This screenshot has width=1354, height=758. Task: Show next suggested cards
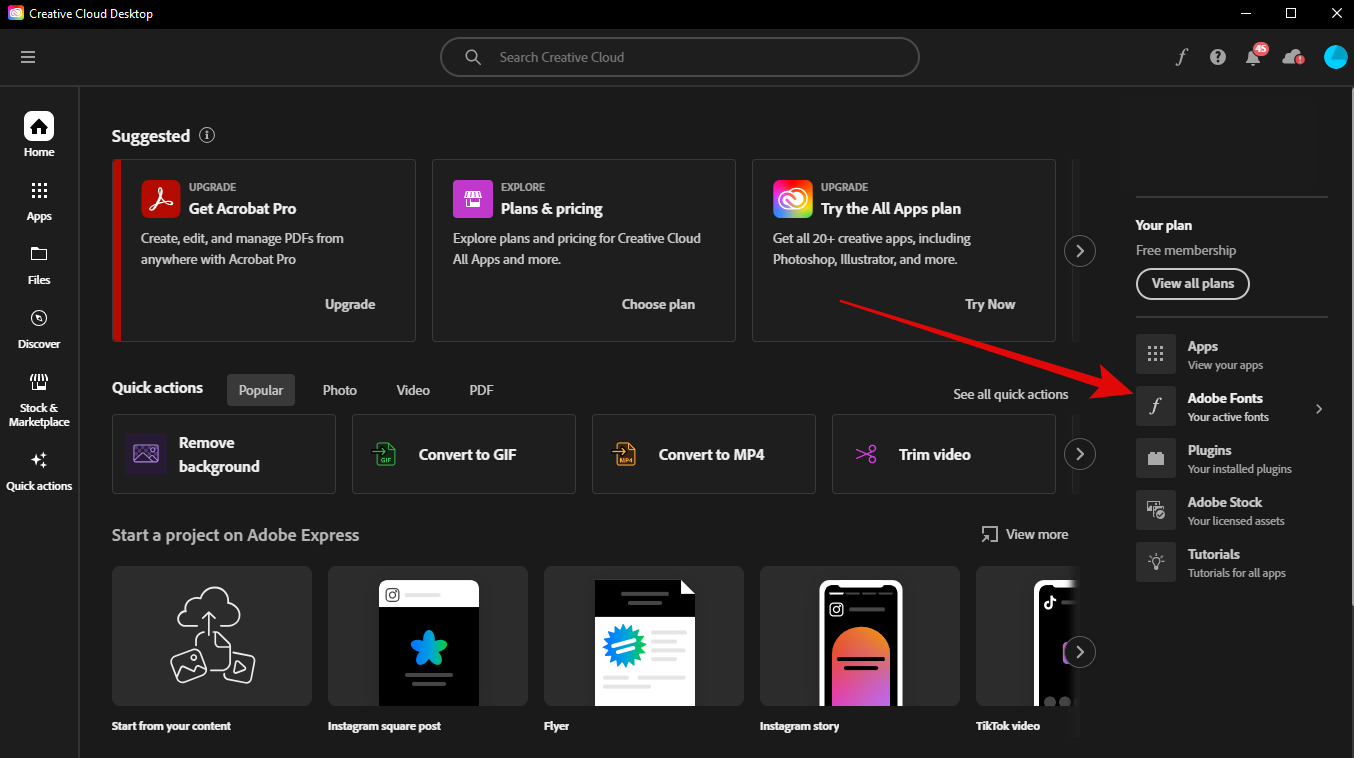1079,250
